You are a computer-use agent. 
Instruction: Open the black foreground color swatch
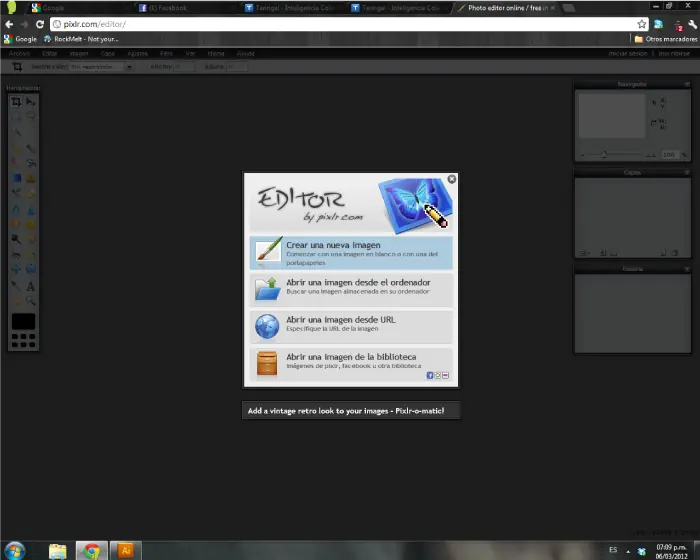23,321
